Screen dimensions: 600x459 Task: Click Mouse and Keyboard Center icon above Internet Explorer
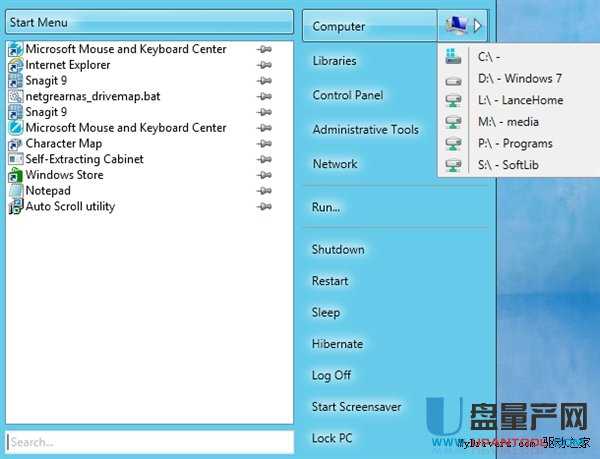(x=15, y=49)
